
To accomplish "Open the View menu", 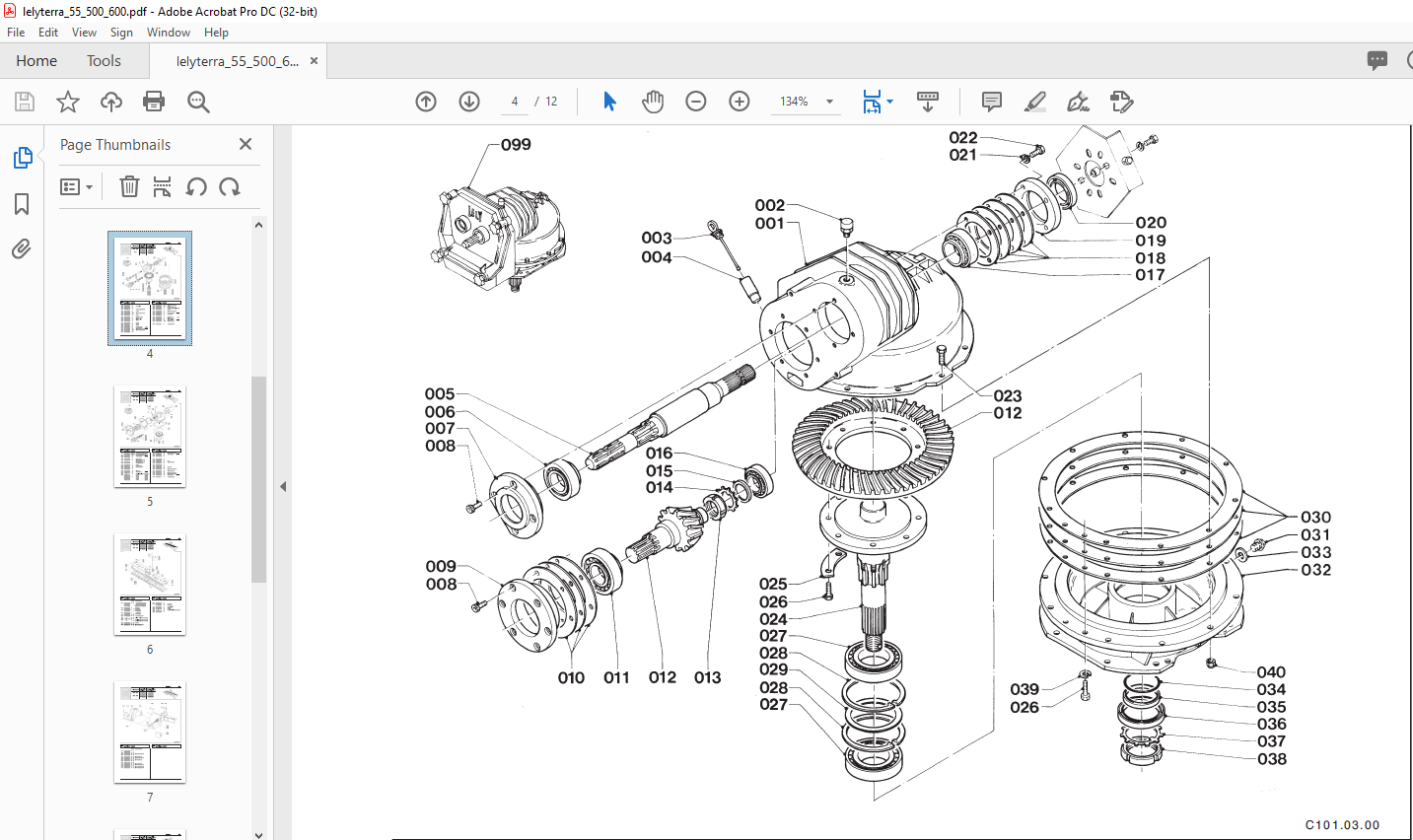I will pyautogui.click(x=84, y=33).
